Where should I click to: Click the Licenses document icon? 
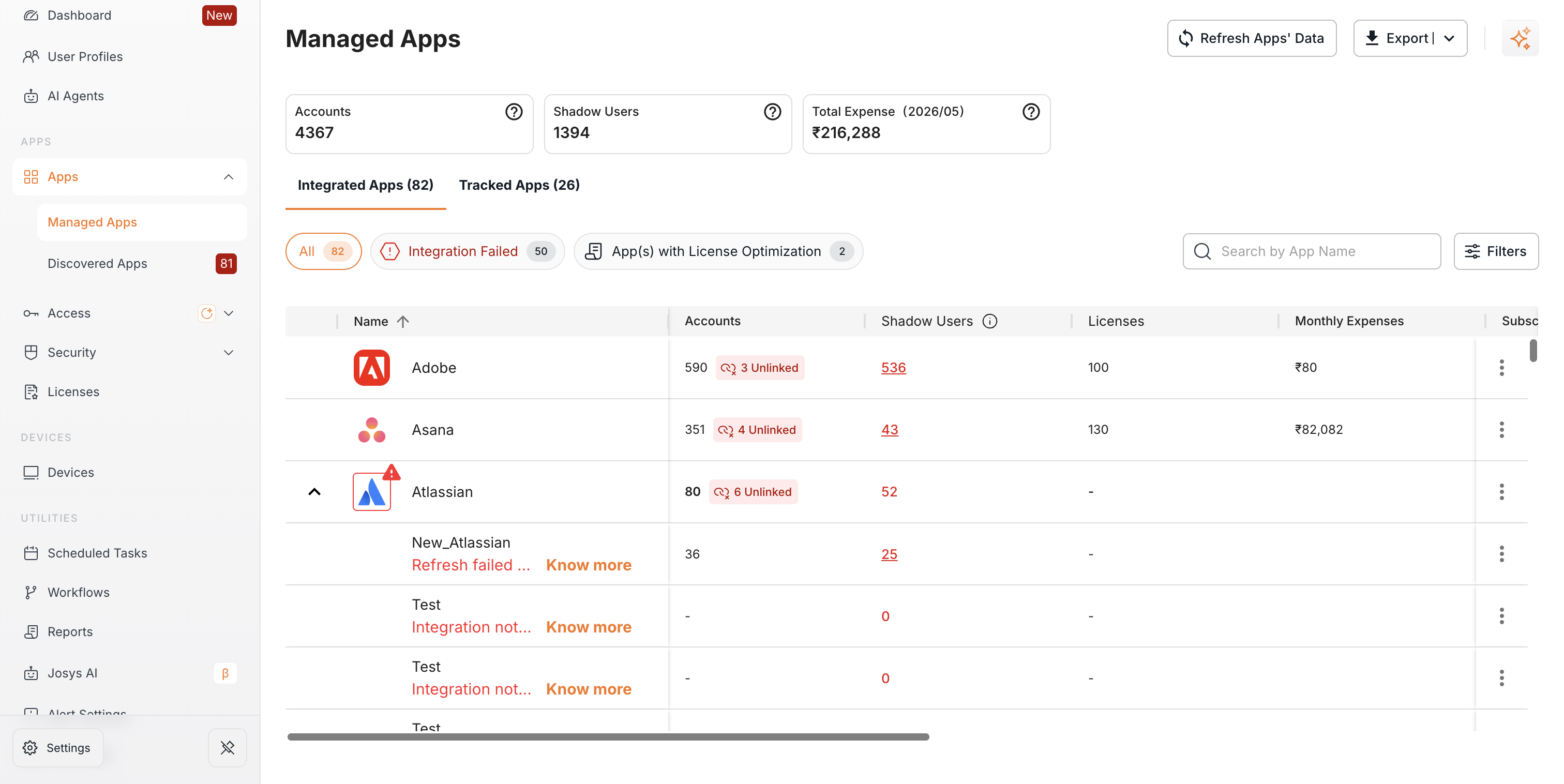click(x=31, y=393)
